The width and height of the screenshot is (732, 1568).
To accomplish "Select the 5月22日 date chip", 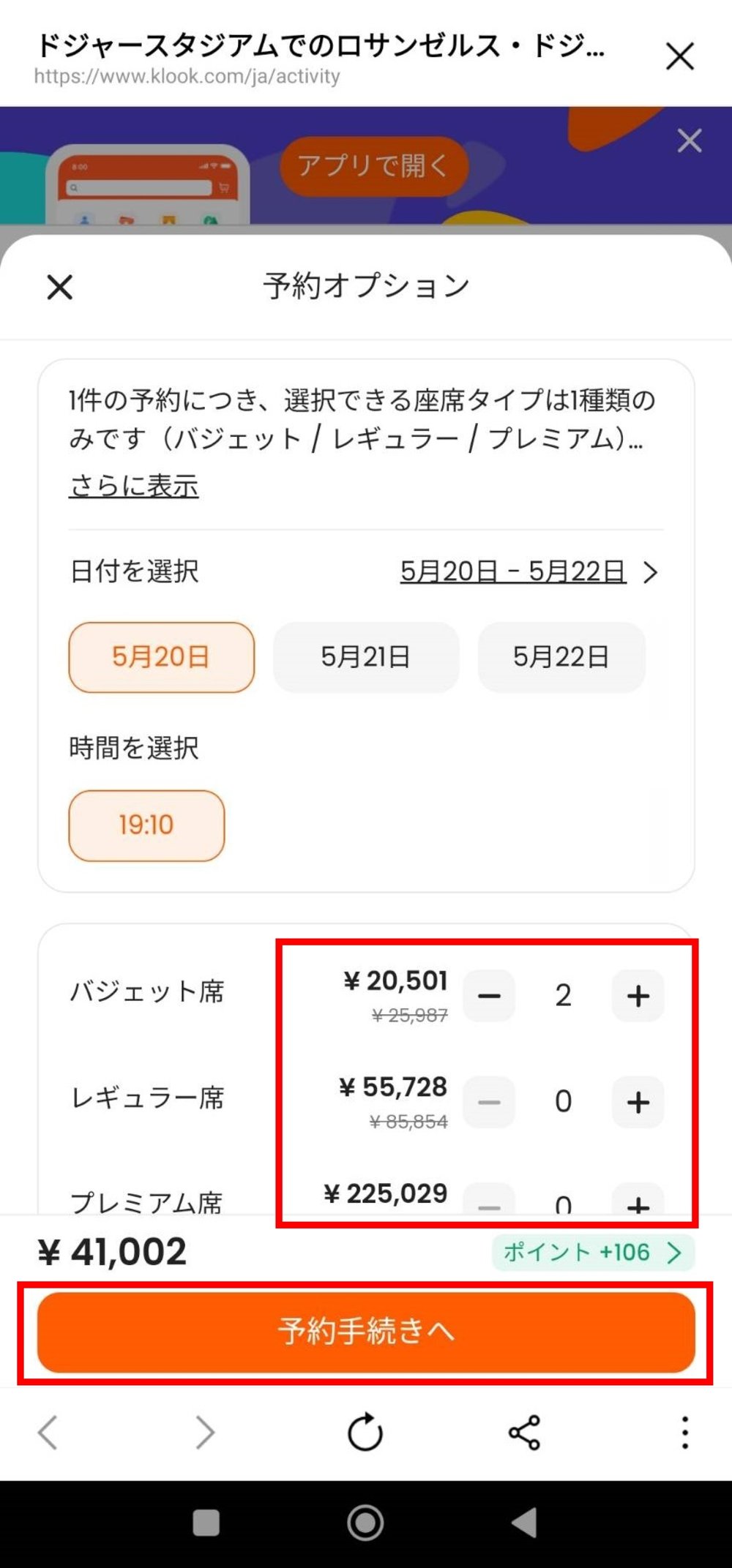I will 561,656.
